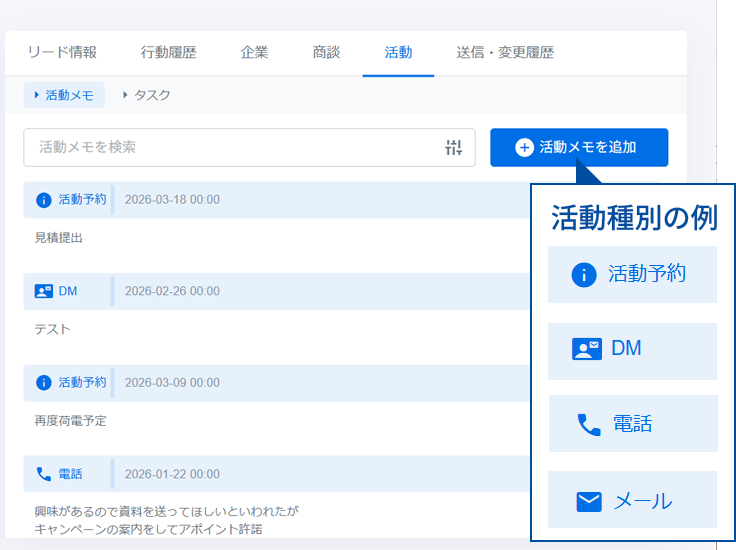Click info icon on 2026-03-09 活動予約 entry
The image size is (736, 550).
click(44, 383)
